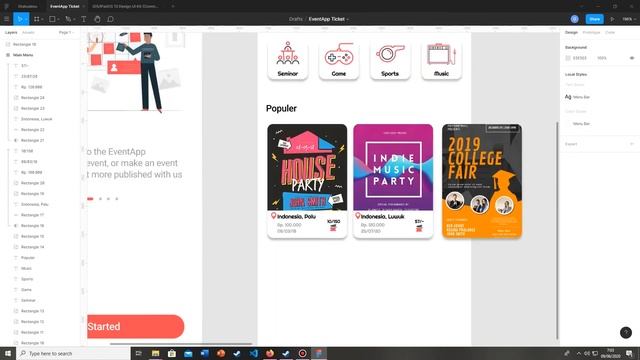Show hidden system tray icons
The height and width of the screenshot is (360, 640).
(x=578, y=353)
